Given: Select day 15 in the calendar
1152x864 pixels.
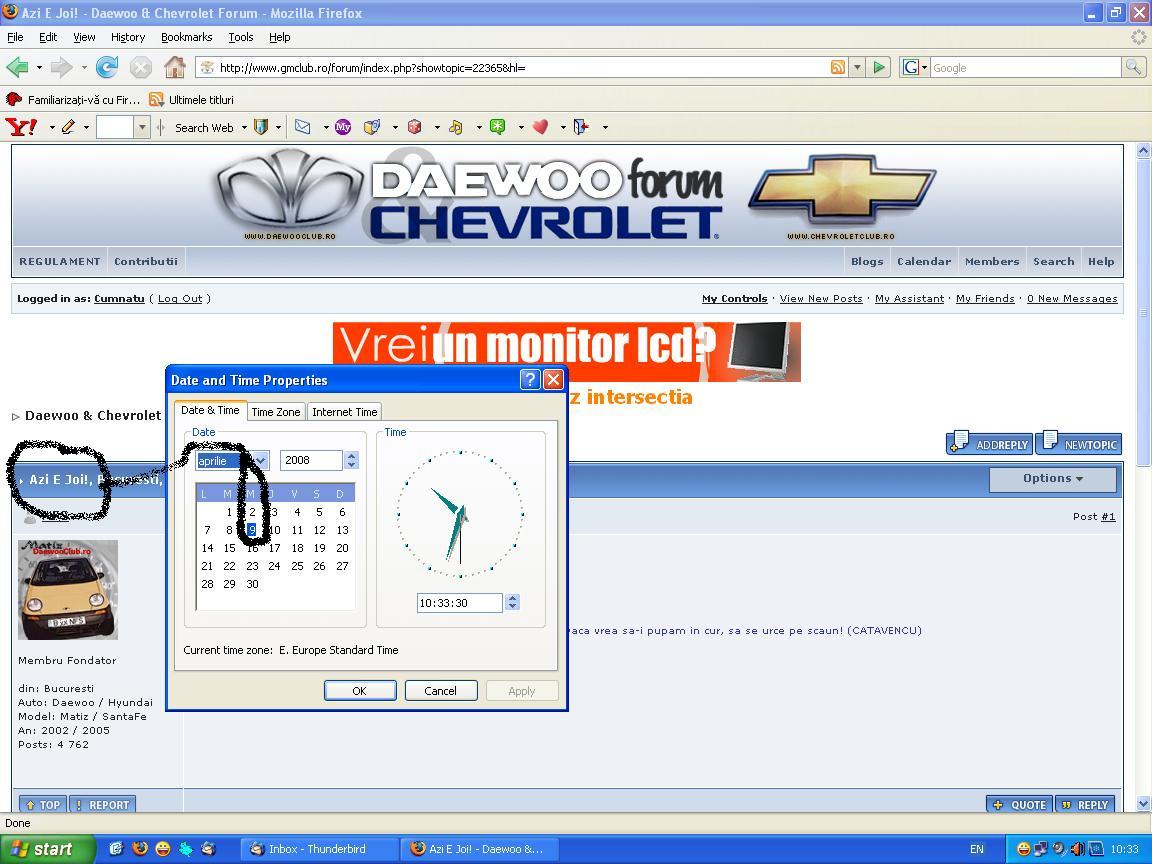Looking at the screenshot, I should point(230,548).
